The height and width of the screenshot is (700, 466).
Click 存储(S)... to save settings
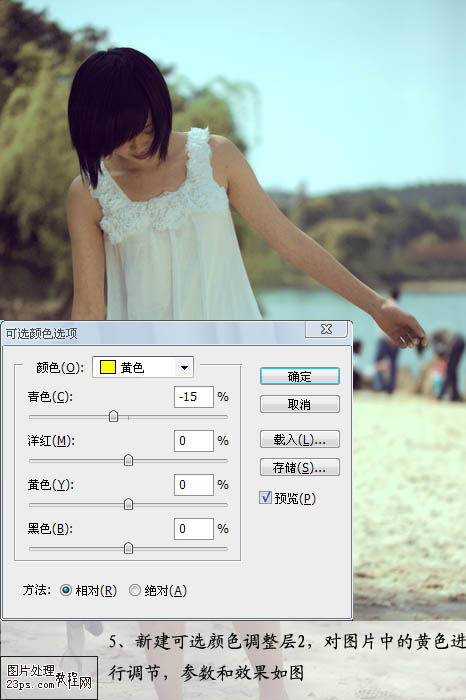(300, 467)
